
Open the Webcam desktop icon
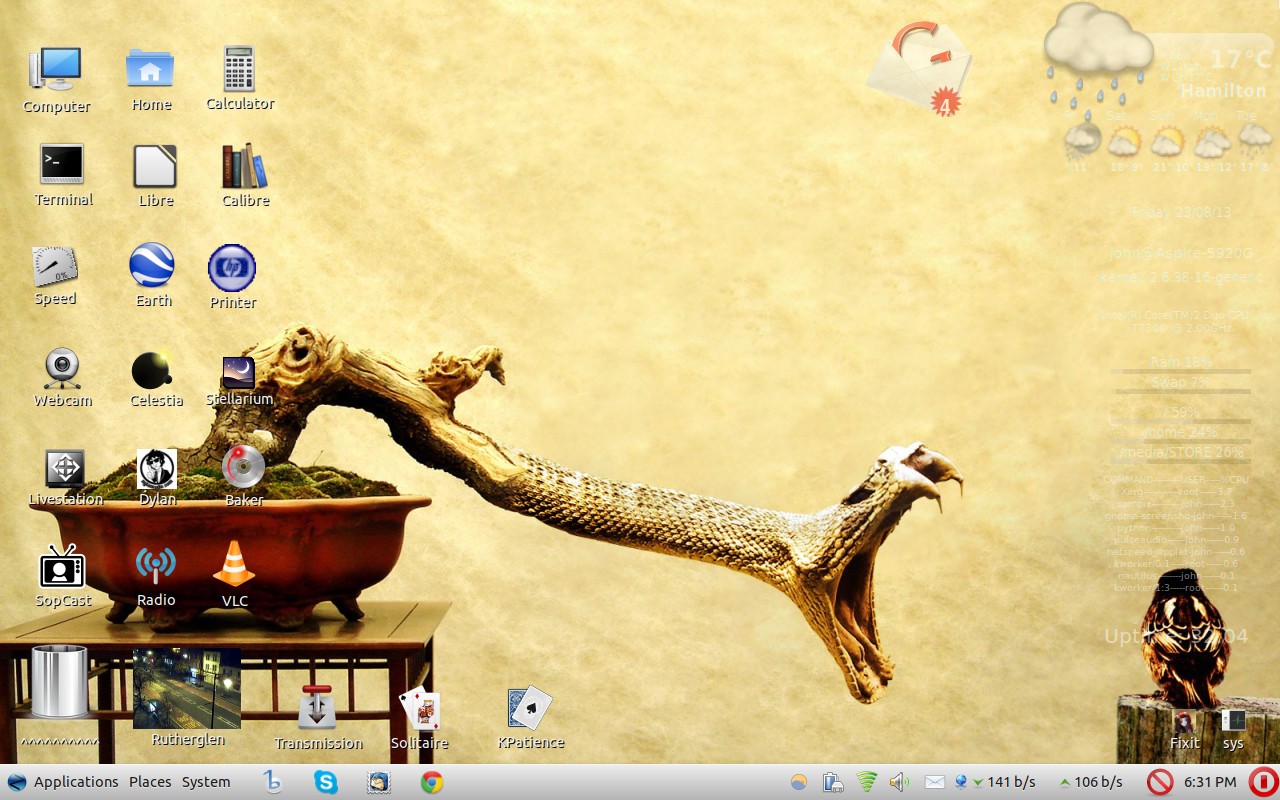[62, 368]
